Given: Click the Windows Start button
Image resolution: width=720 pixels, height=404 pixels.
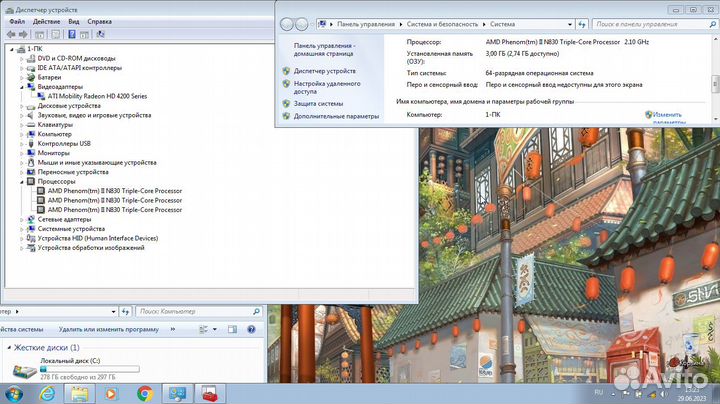Looking at the screenshot, I should click(x=12, y=392).
